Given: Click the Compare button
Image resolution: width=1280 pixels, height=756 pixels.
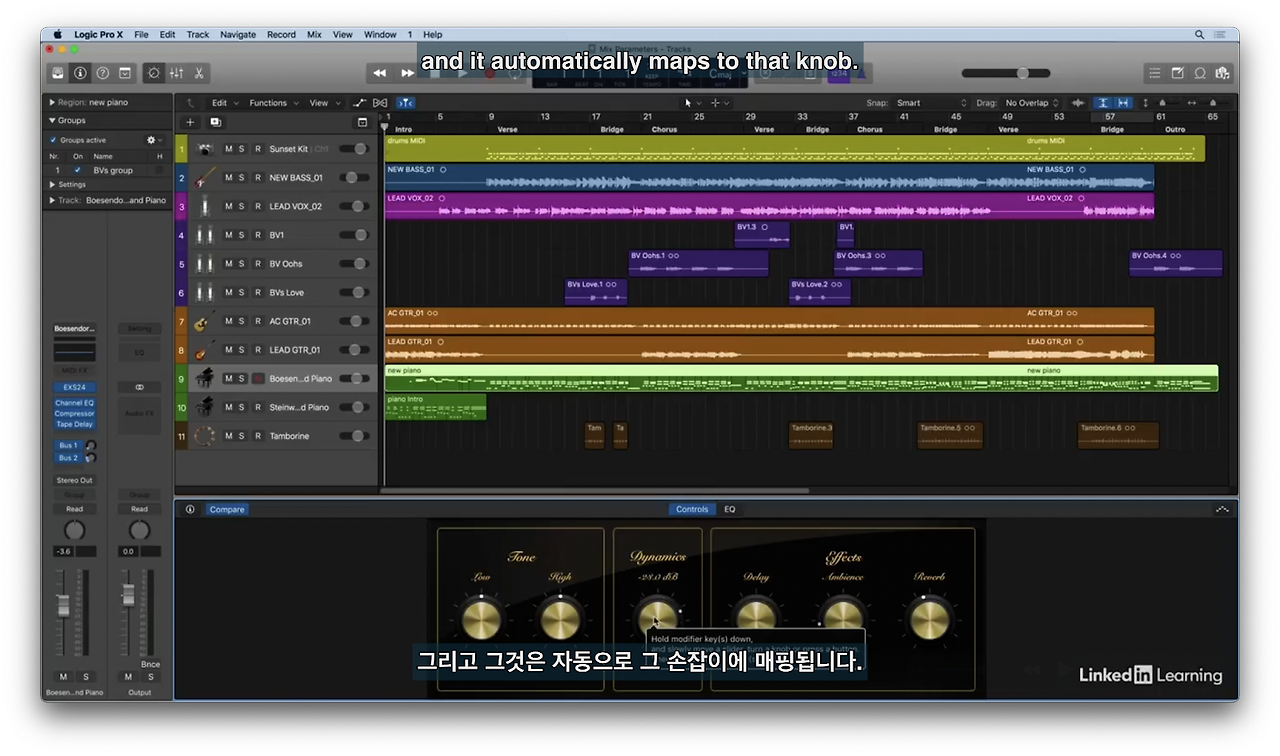Looking at the screenshot, I should click(x=227, y=509).
